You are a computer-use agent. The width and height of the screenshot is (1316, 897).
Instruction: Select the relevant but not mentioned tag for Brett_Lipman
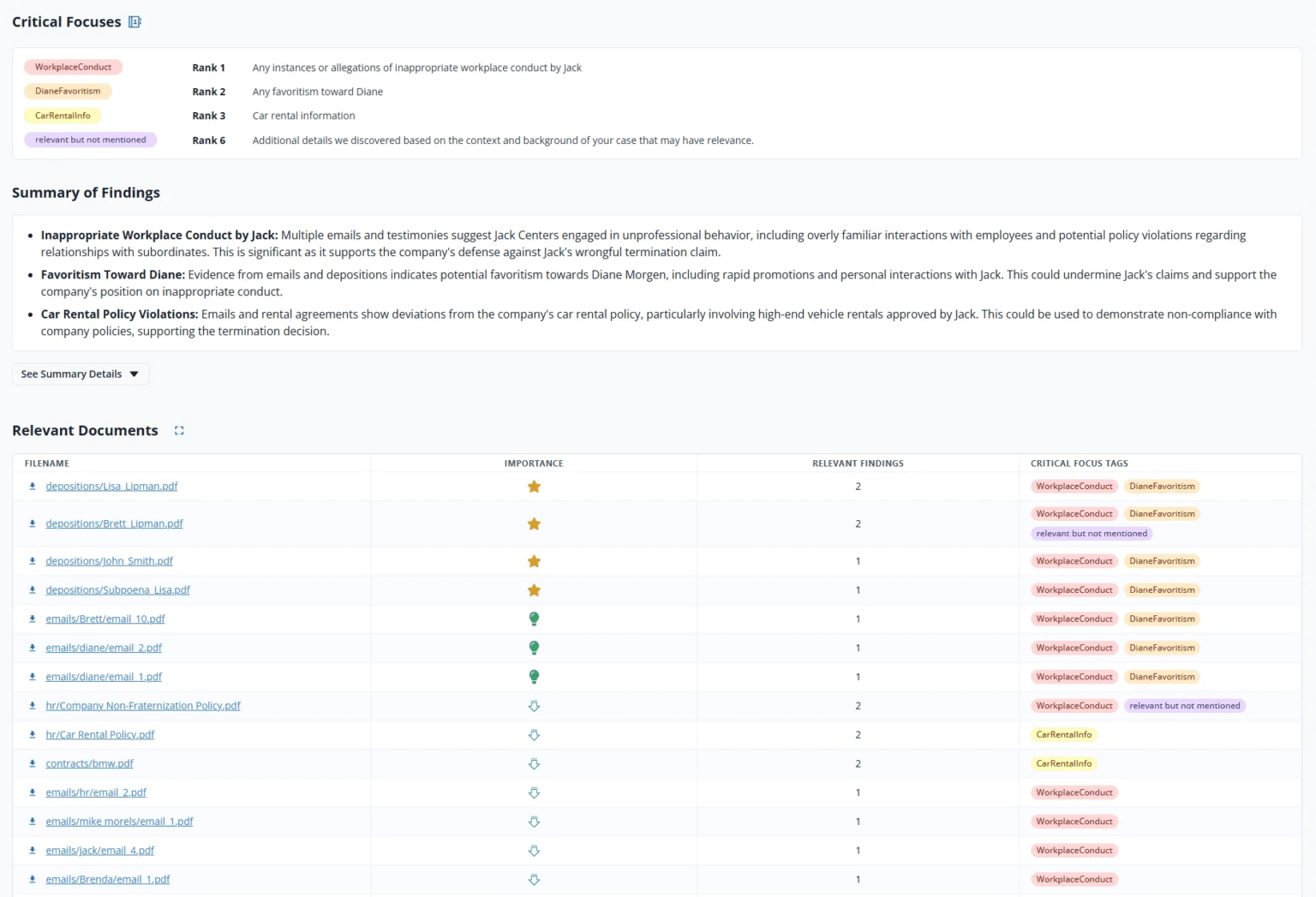[1091, 533]
